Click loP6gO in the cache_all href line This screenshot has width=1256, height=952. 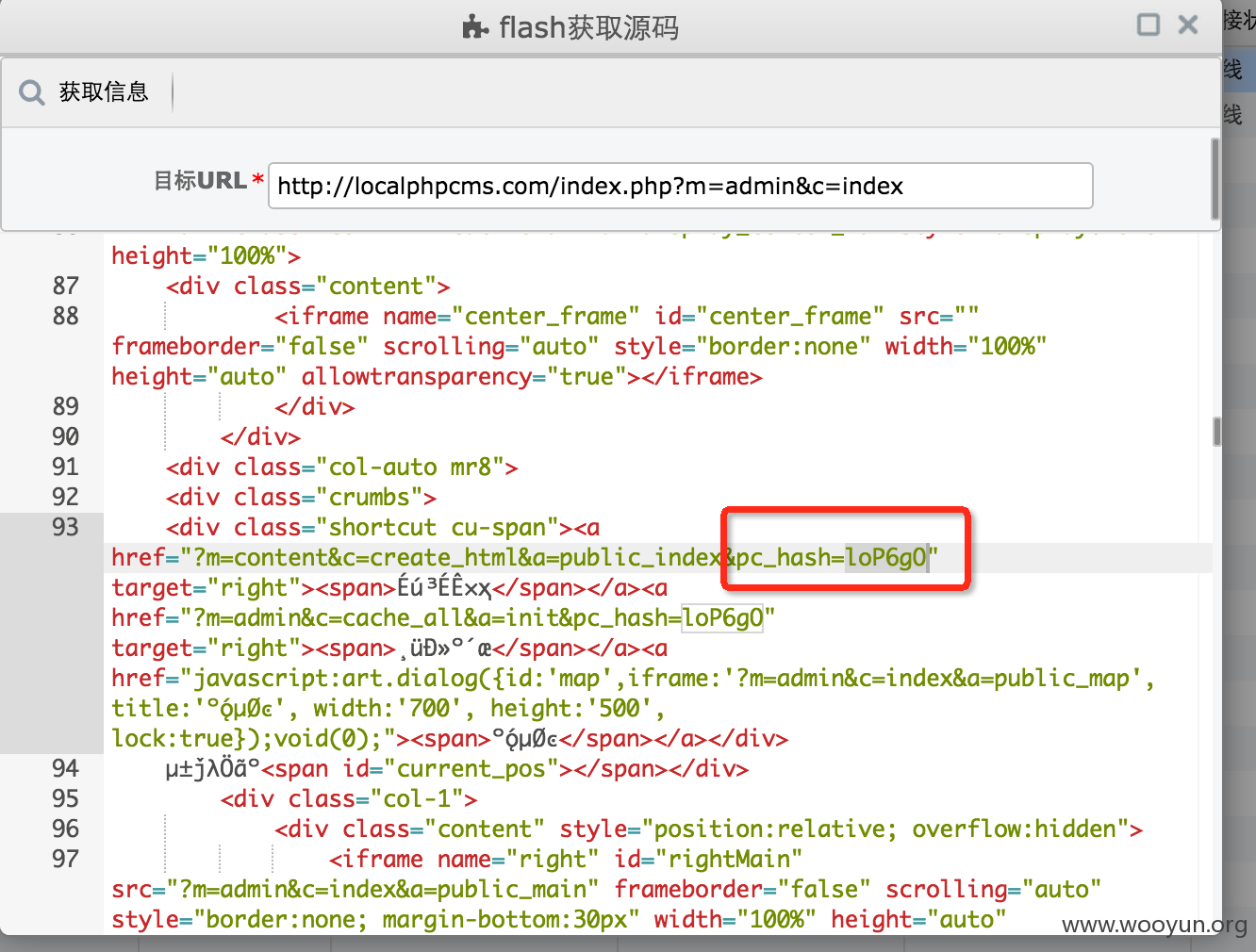pyautogui.click(x=722, y=618)
